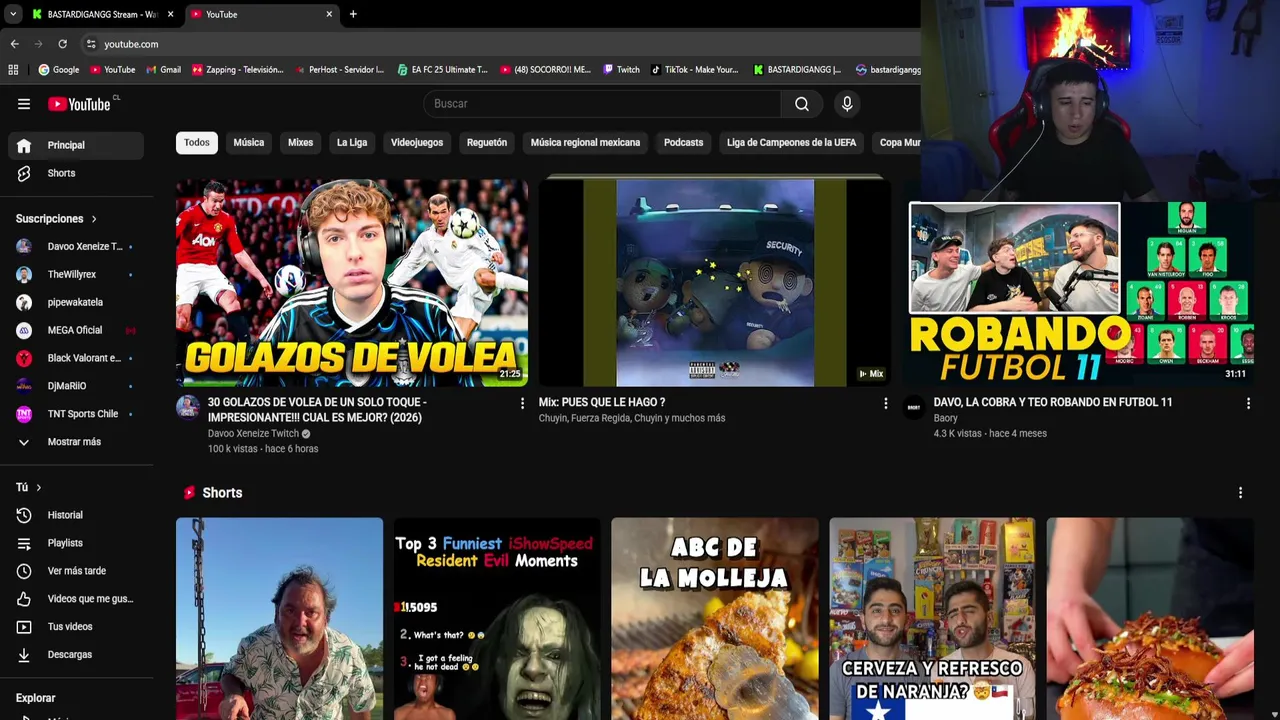This screenshot has height=720, width=1280.
Task: Open options menu for Pues que le hago mix
Action: pos(885,403)
